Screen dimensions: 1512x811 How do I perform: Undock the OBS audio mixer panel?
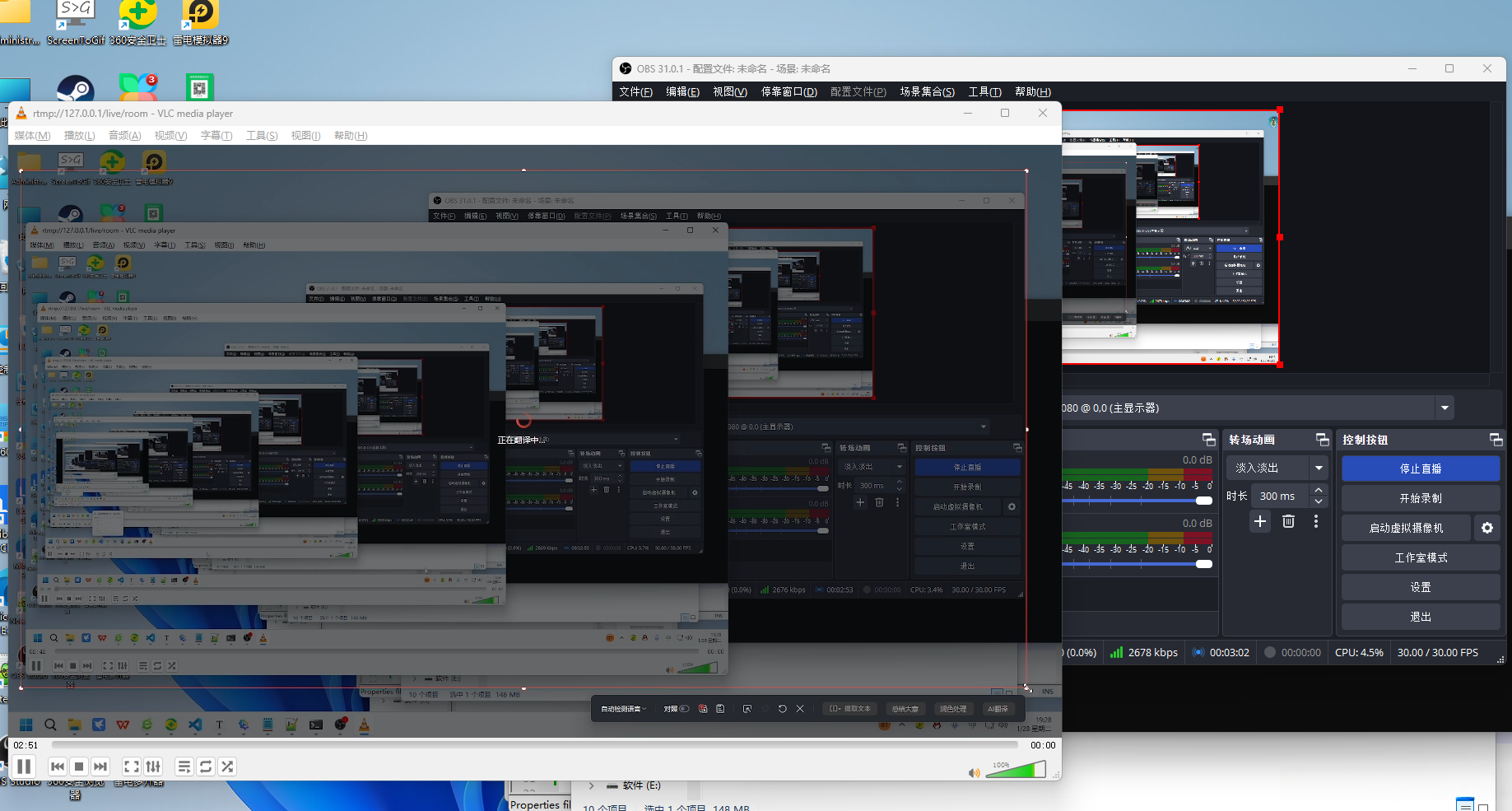[x=1208, y=440]
